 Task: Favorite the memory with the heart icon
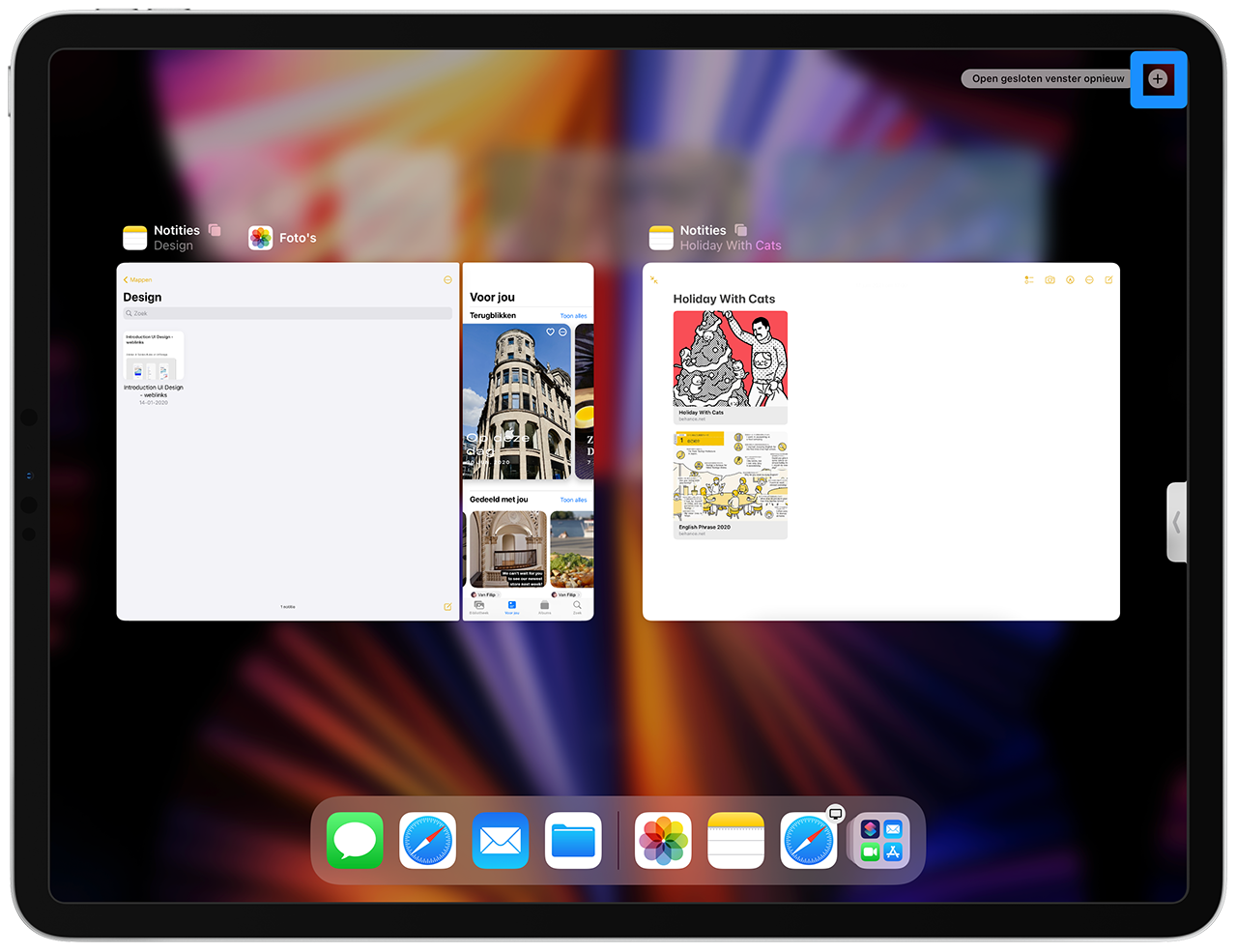[551, 332]
